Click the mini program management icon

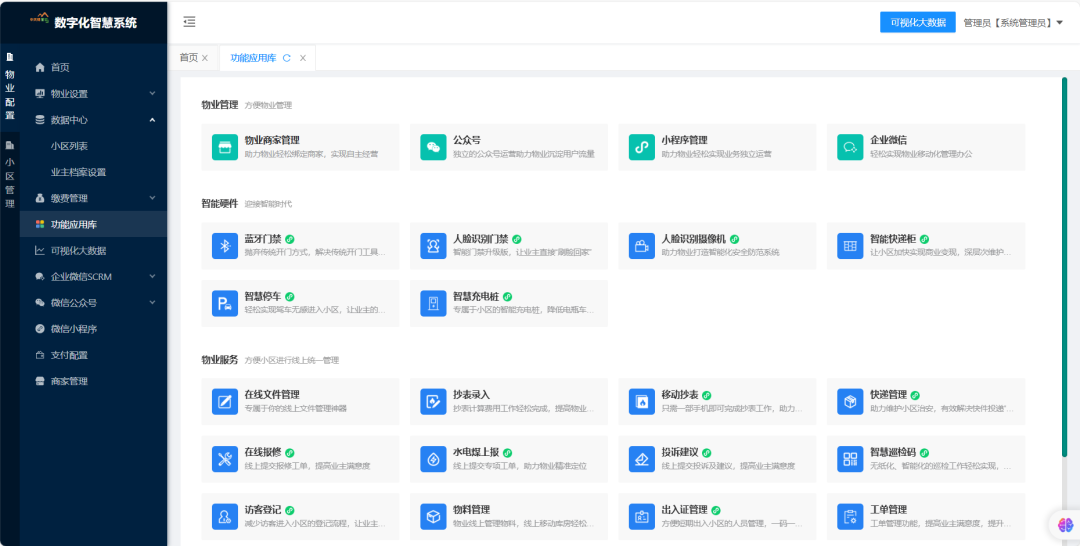pyautogui.click(x=641, y=147)
